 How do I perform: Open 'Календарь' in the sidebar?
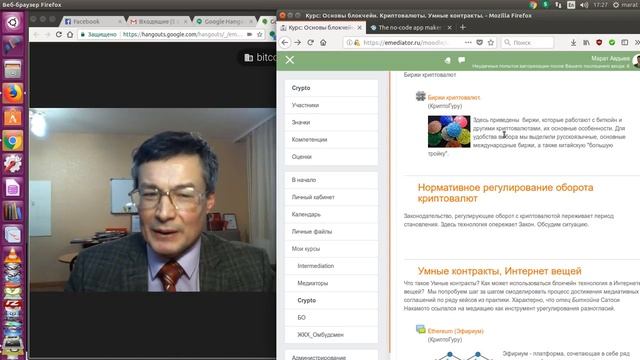pyautogui.click(x=331, y=214)
